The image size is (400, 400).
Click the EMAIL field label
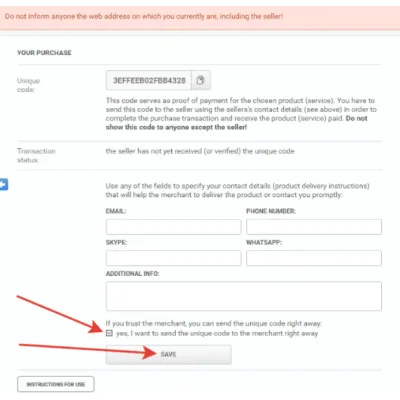116,211
